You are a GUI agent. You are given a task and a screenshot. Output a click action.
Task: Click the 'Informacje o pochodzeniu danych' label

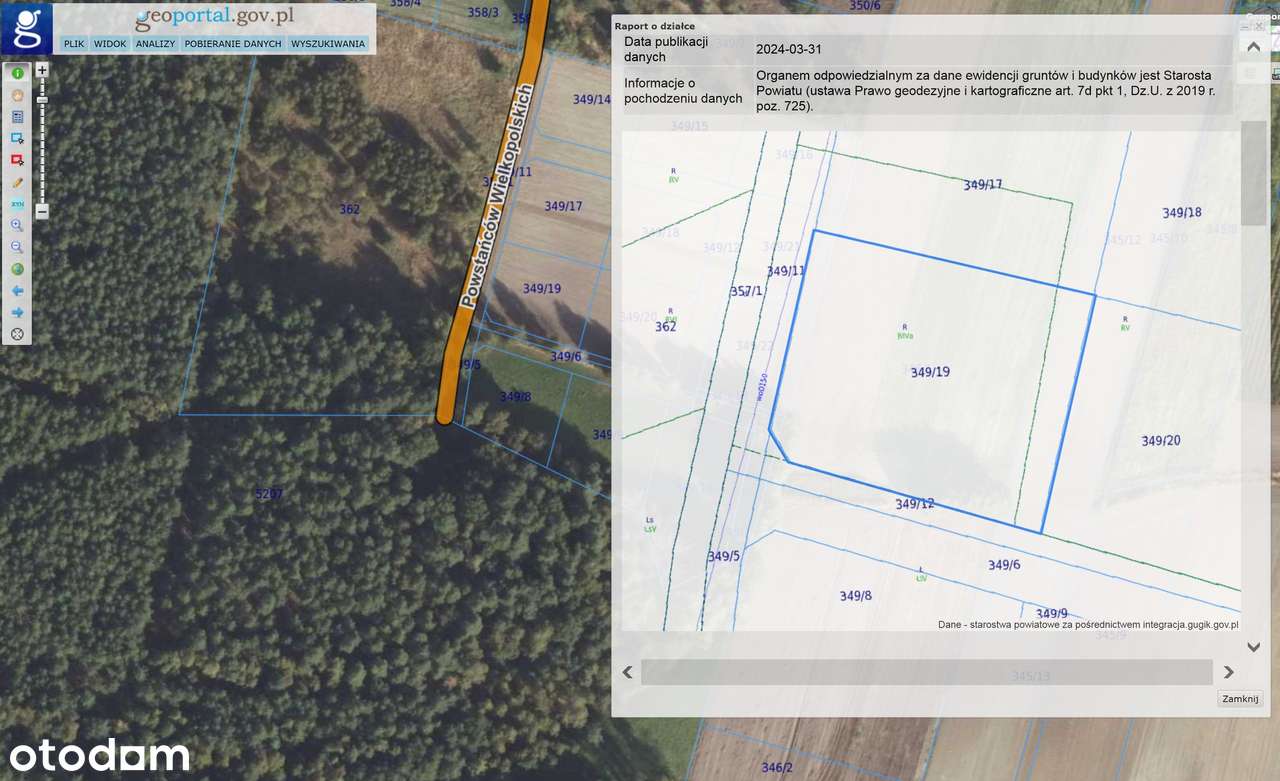(683, 90)
